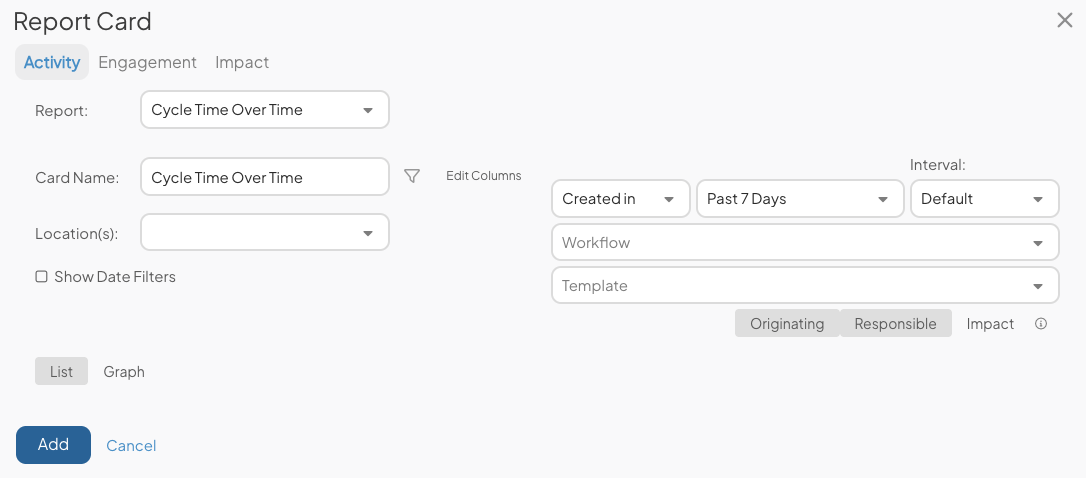The width and height of the screenshot is (1086, 478).
Task: Close the Report Card dialog
Action: pyautogui.click(x=1065, y=21)
